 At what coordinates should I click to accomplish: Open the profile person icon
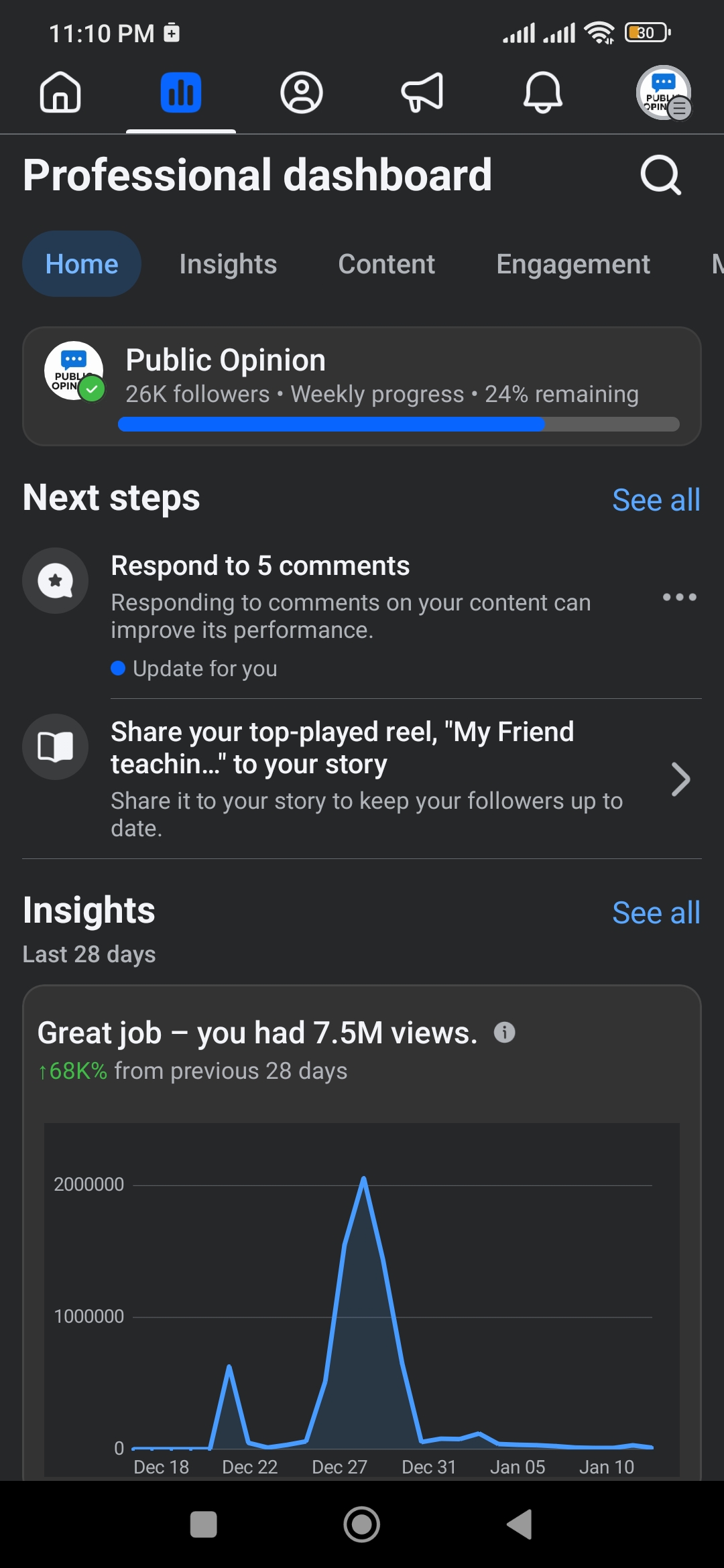302,92
